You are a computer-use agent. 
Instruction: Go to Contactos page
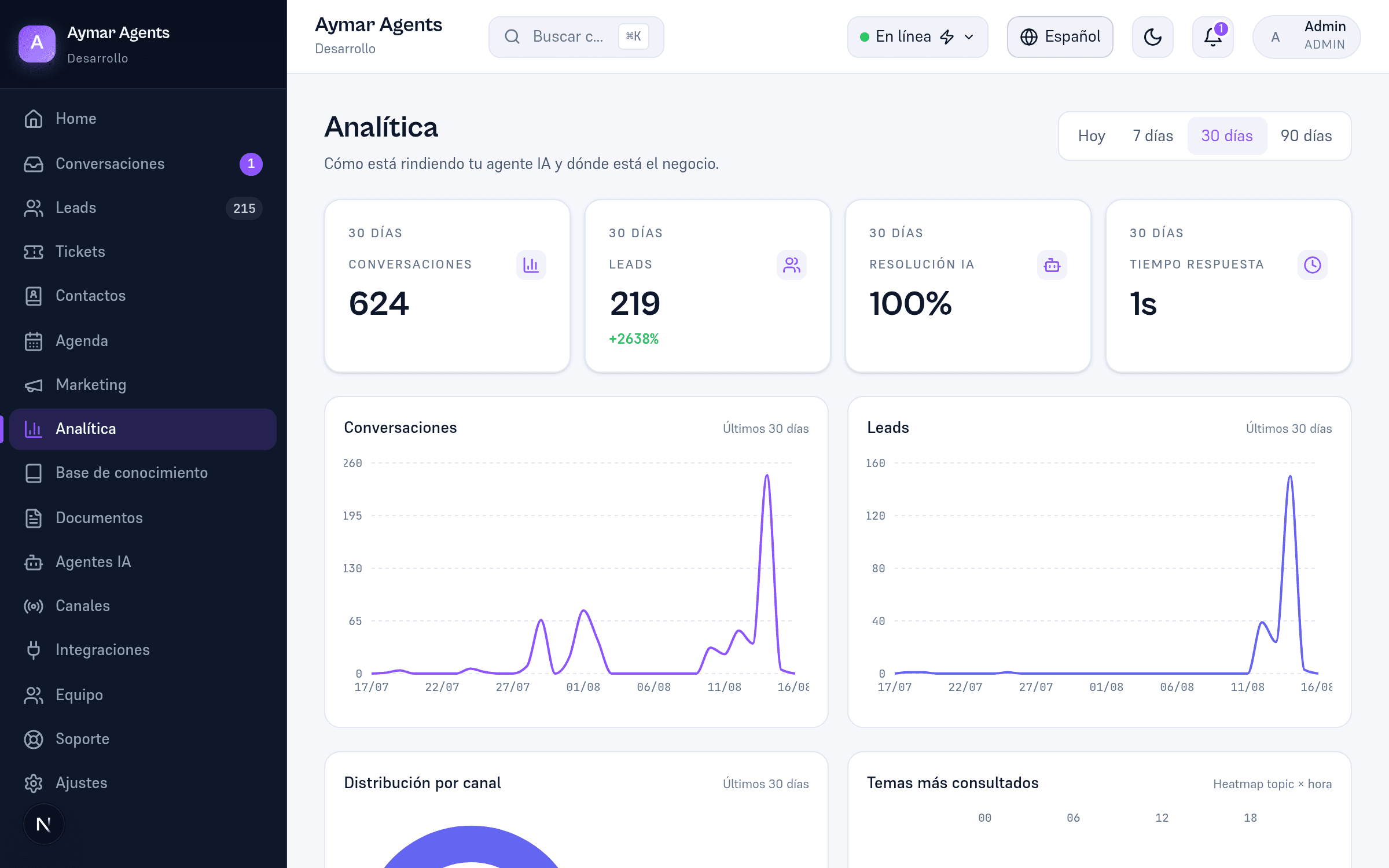coord(143,296)
